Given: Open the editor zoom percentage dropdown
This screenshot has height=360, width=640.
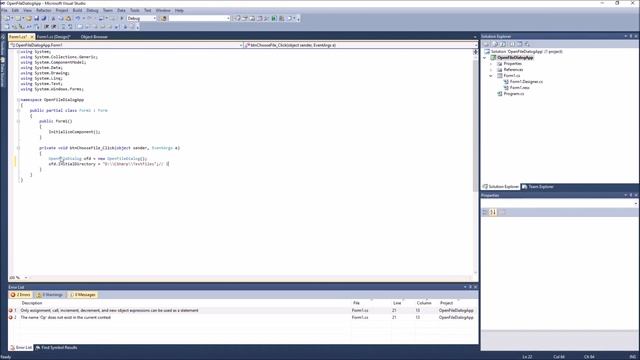Looking at the screenshot, I should pyautogui.click(x=26, y=278).
